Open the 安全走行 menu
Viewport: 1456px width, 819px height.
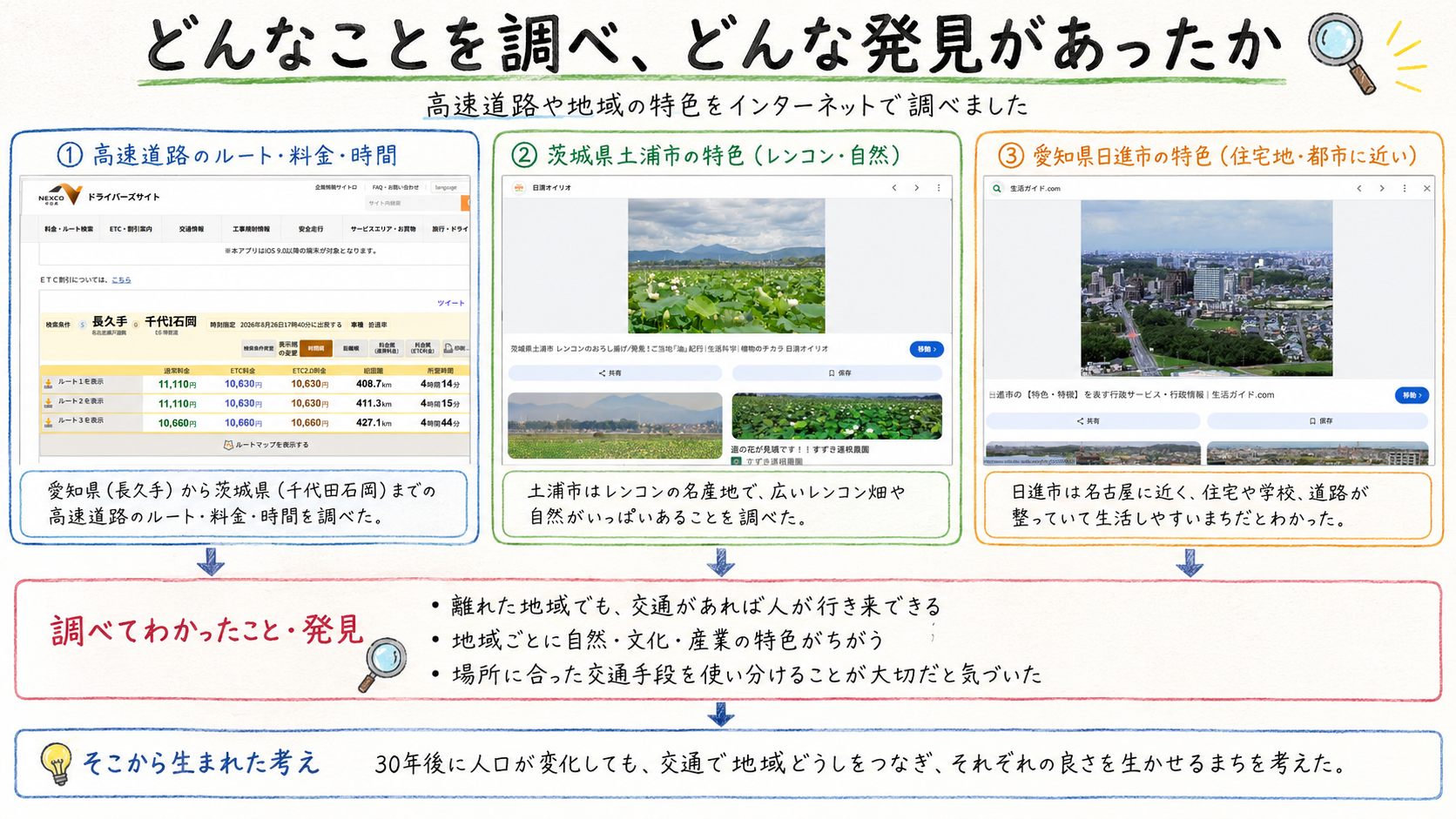pos(311,229)
